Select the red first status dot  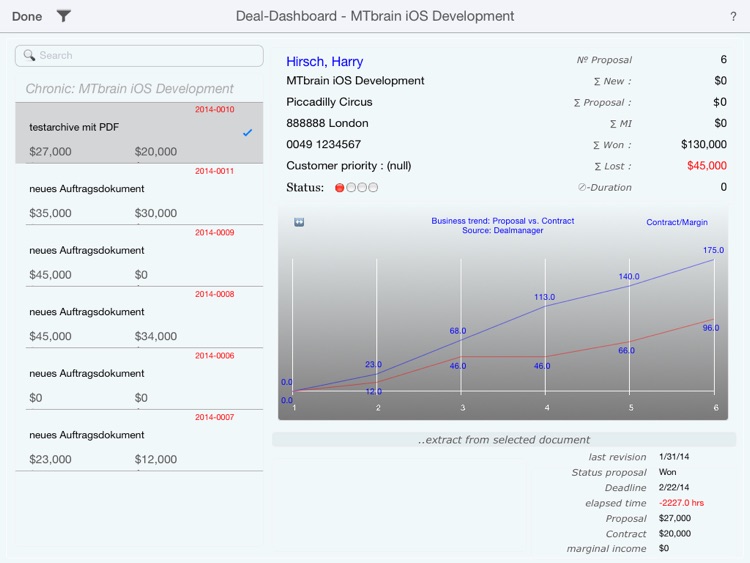coord(340,188)
